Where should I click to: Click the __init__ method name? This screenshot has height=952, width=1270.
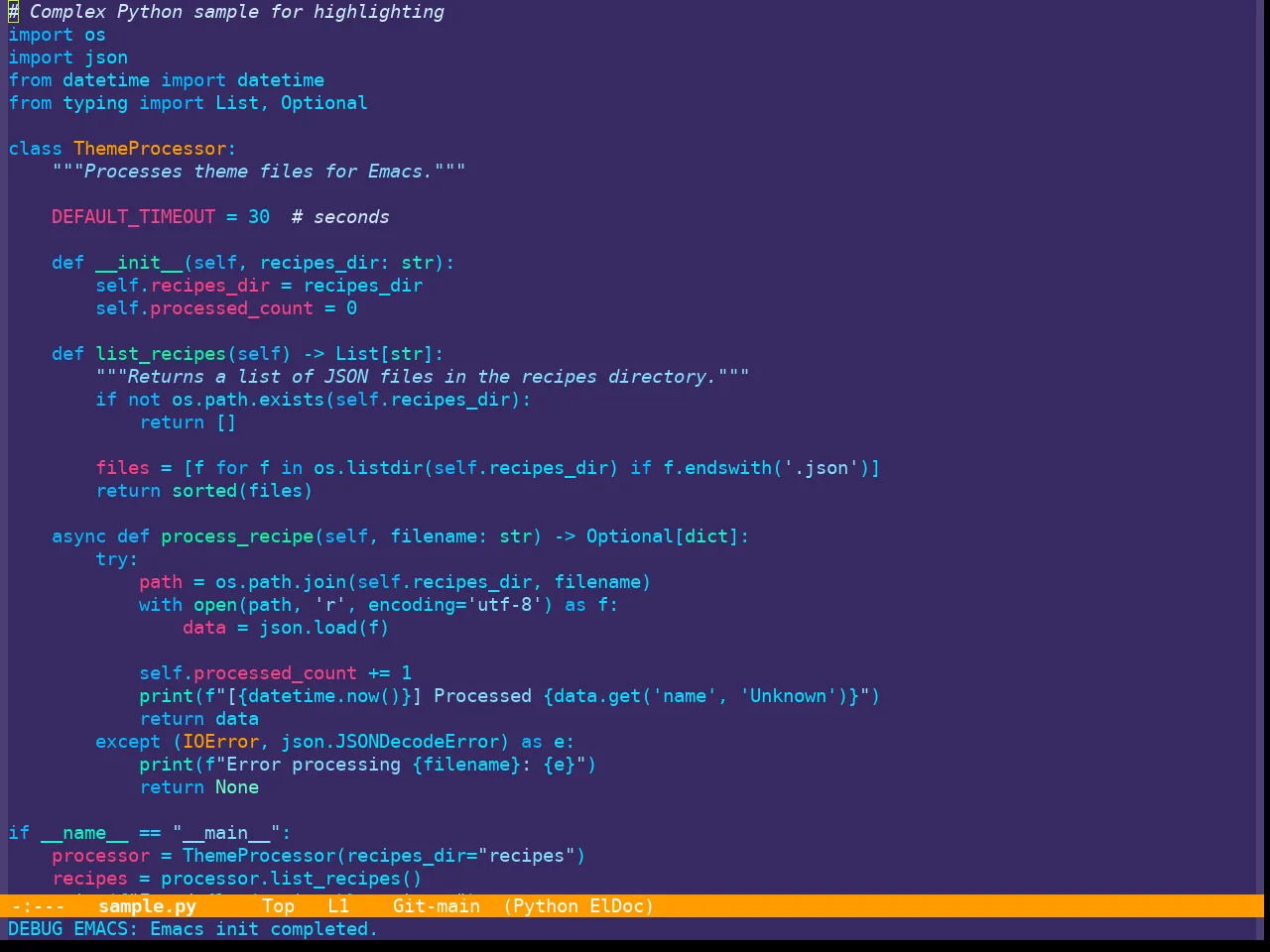point(139,263)
